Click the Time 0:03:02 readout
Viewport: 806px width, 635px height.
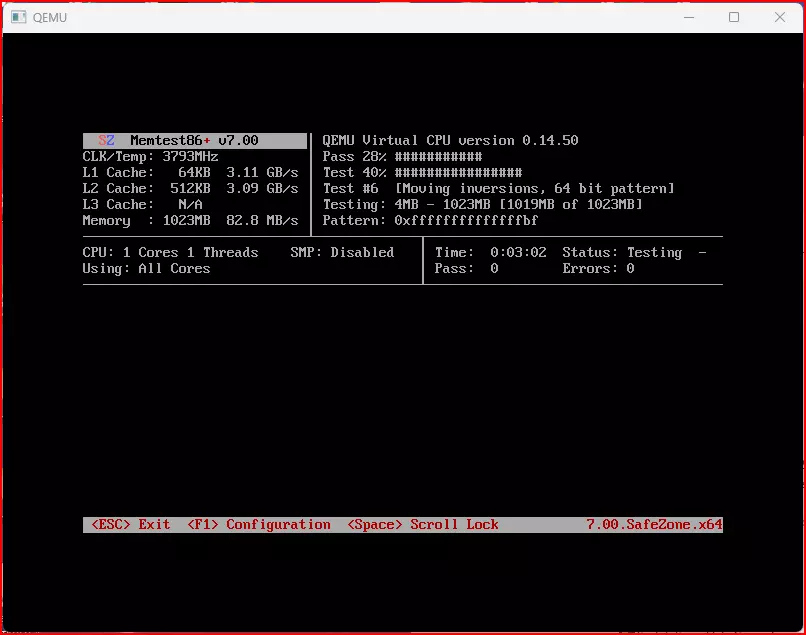(x=490, y=252)
